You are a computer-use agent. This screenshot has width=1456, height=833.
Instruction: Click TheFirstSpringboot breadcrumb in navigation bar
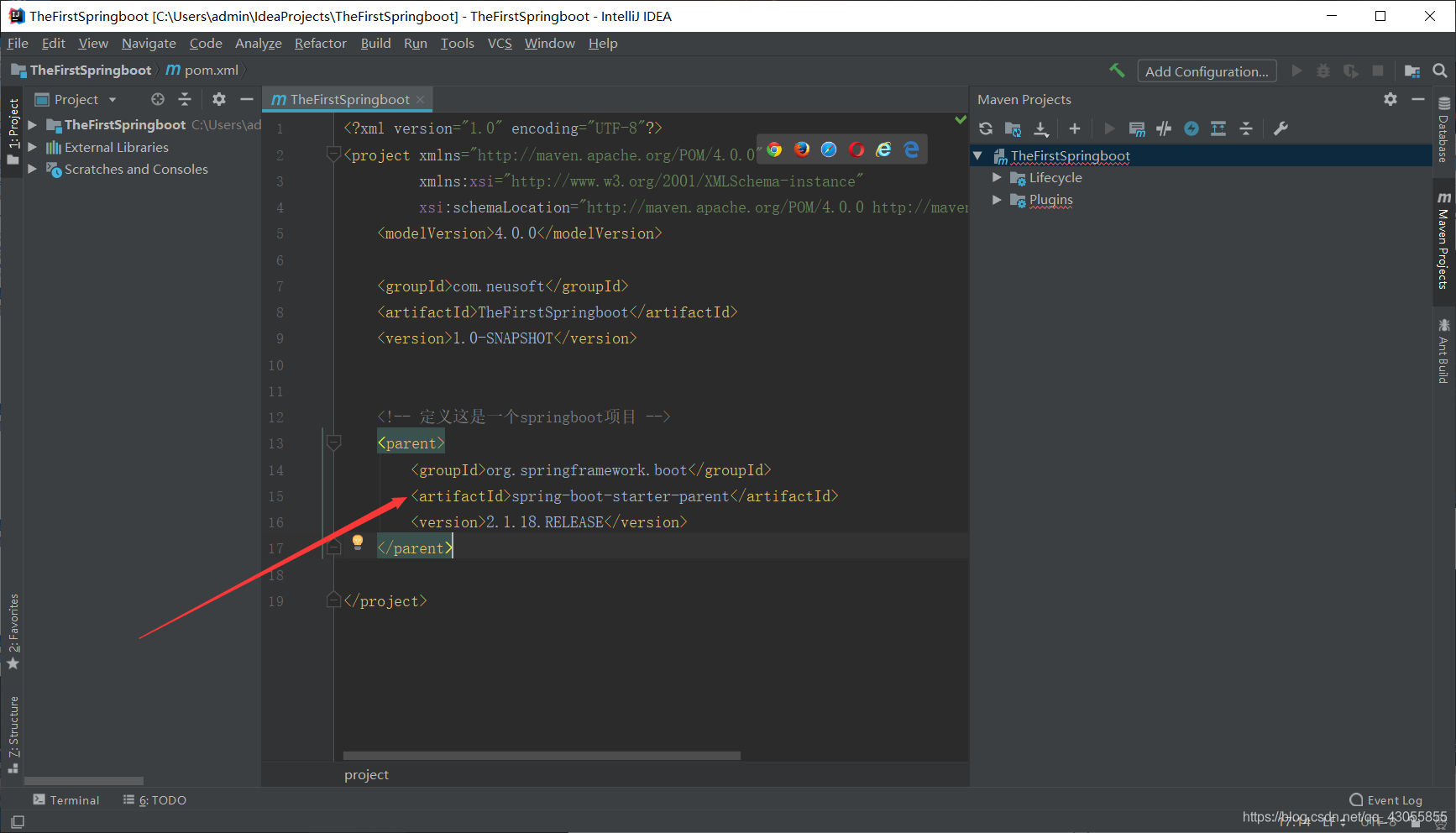[x=81, y=70]
